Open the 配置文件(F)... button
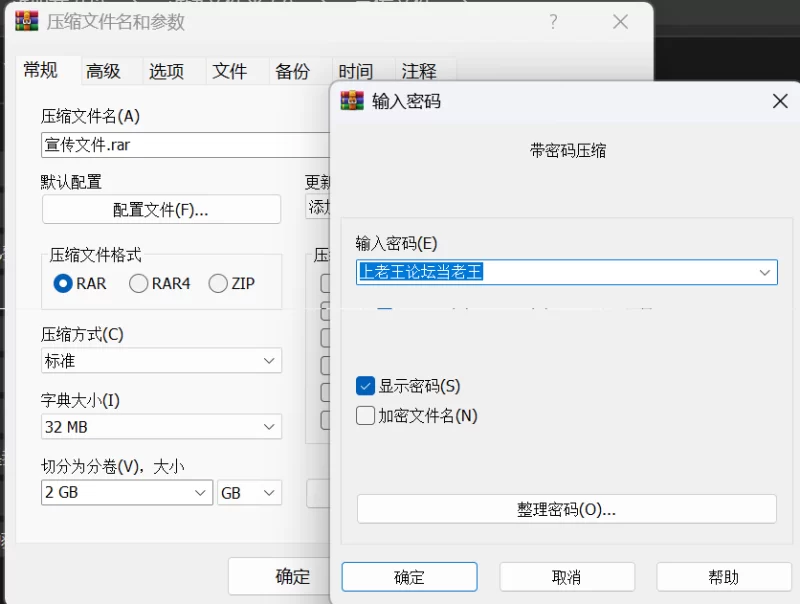Screen dimensions: 800x604 point(161,209)
